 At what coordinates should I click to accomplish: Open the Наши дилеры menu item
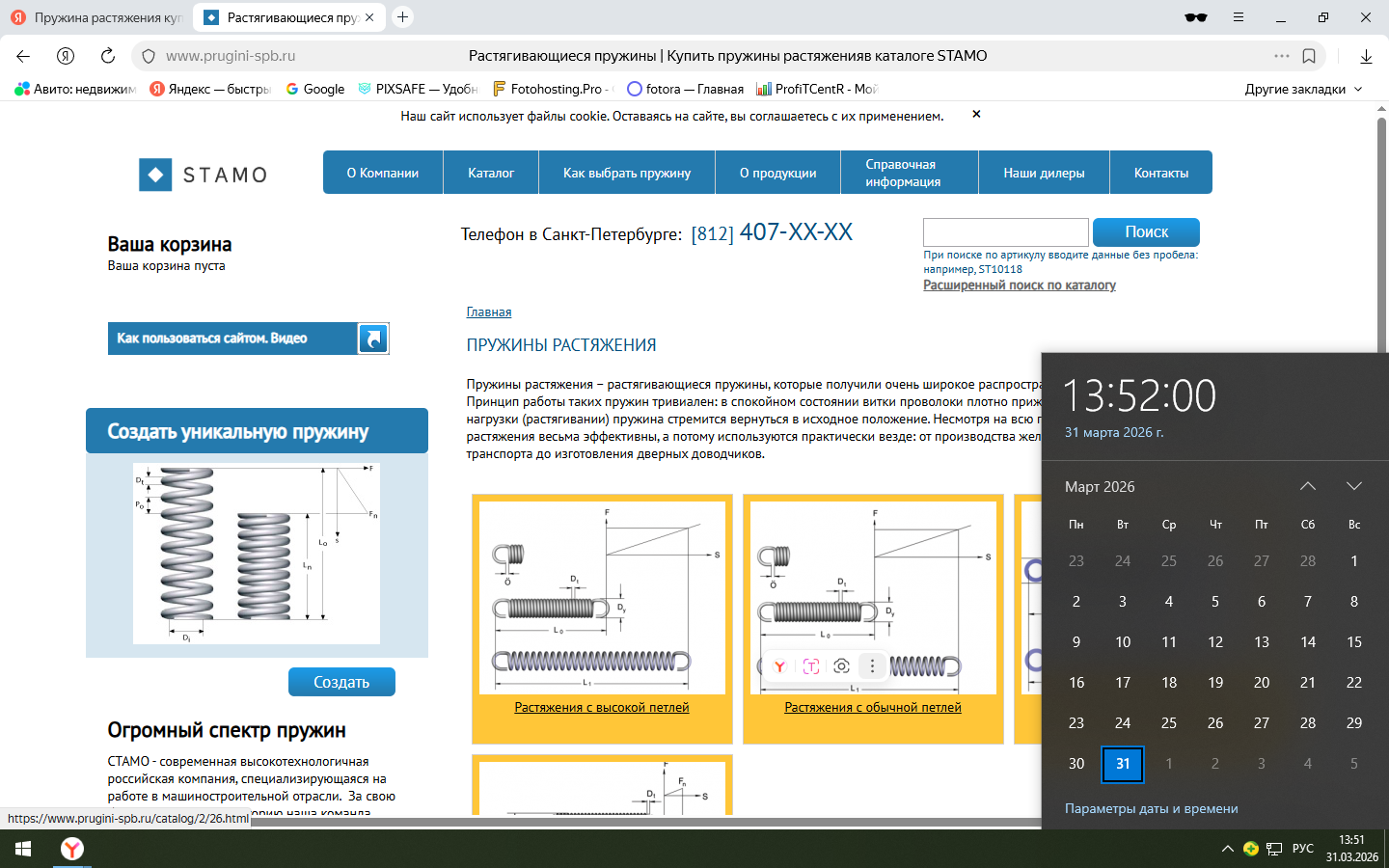pyautogui.click(x=1044, y=173)
